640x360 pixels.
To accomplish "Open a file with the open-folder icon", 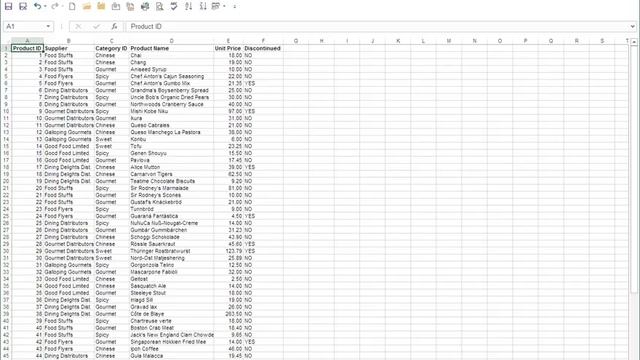I will [87, 7].
